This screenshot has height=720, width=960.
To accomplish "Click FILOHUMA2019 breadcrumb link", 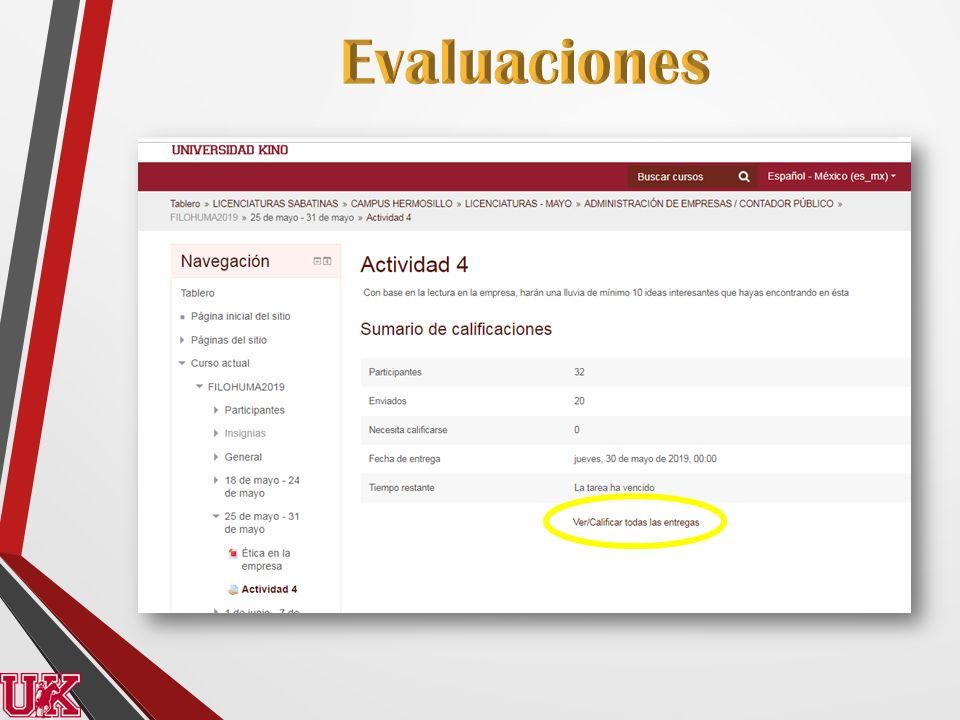I will pyautogui.click(x=204, y=217).
